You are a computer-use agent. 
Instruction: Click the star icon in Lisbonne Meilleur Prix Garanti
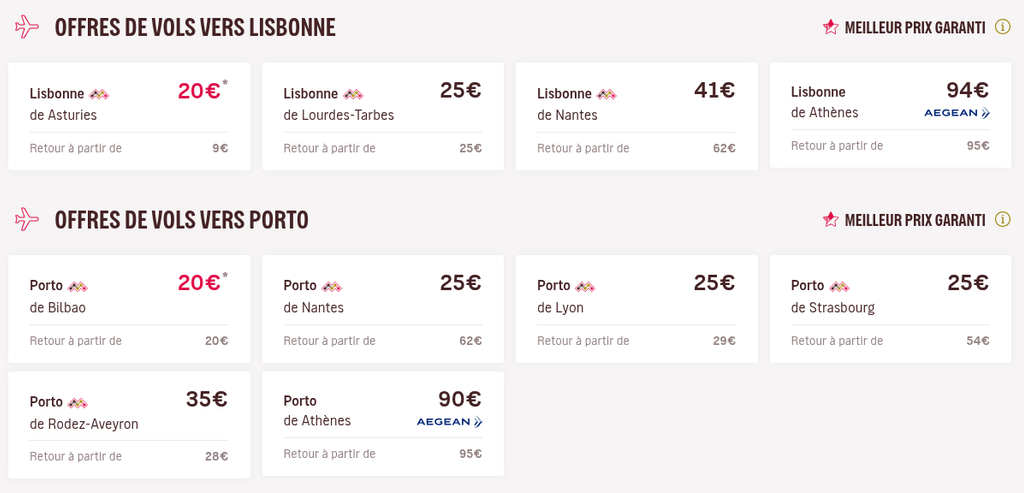pos(830,27)
